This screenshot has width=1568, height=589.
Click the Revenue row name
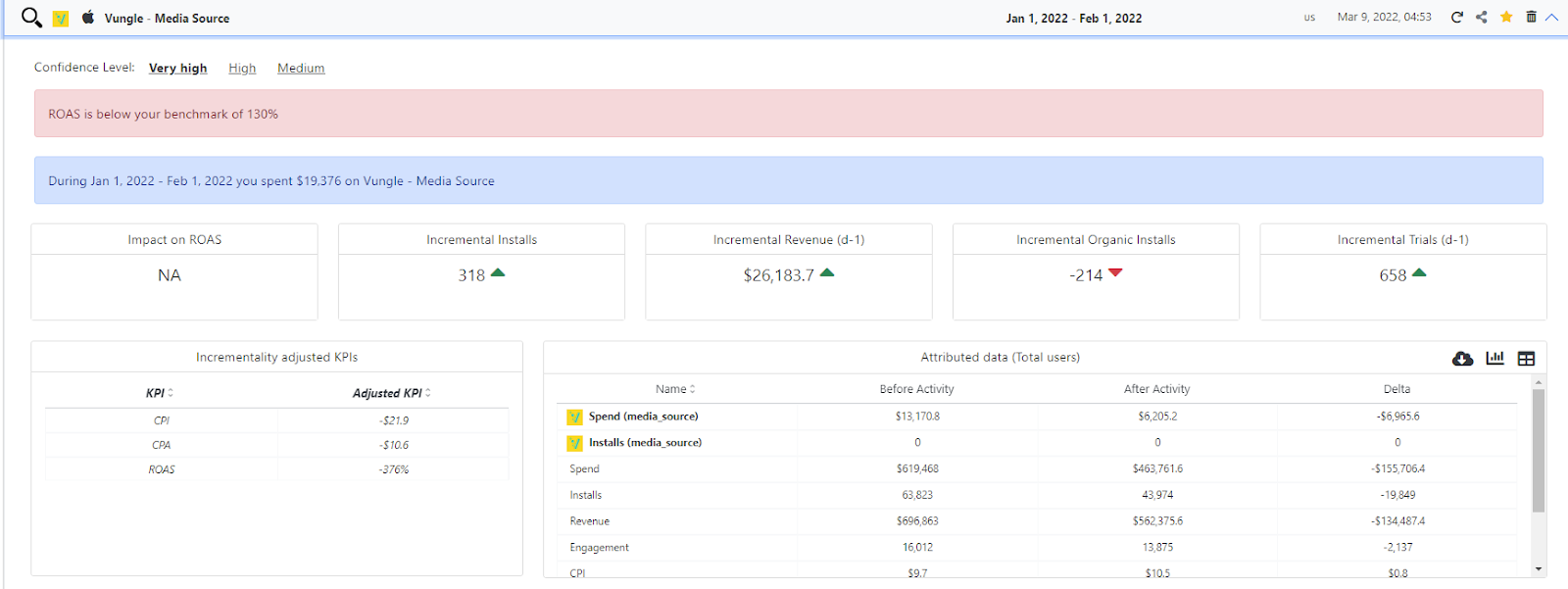(590, 521)
